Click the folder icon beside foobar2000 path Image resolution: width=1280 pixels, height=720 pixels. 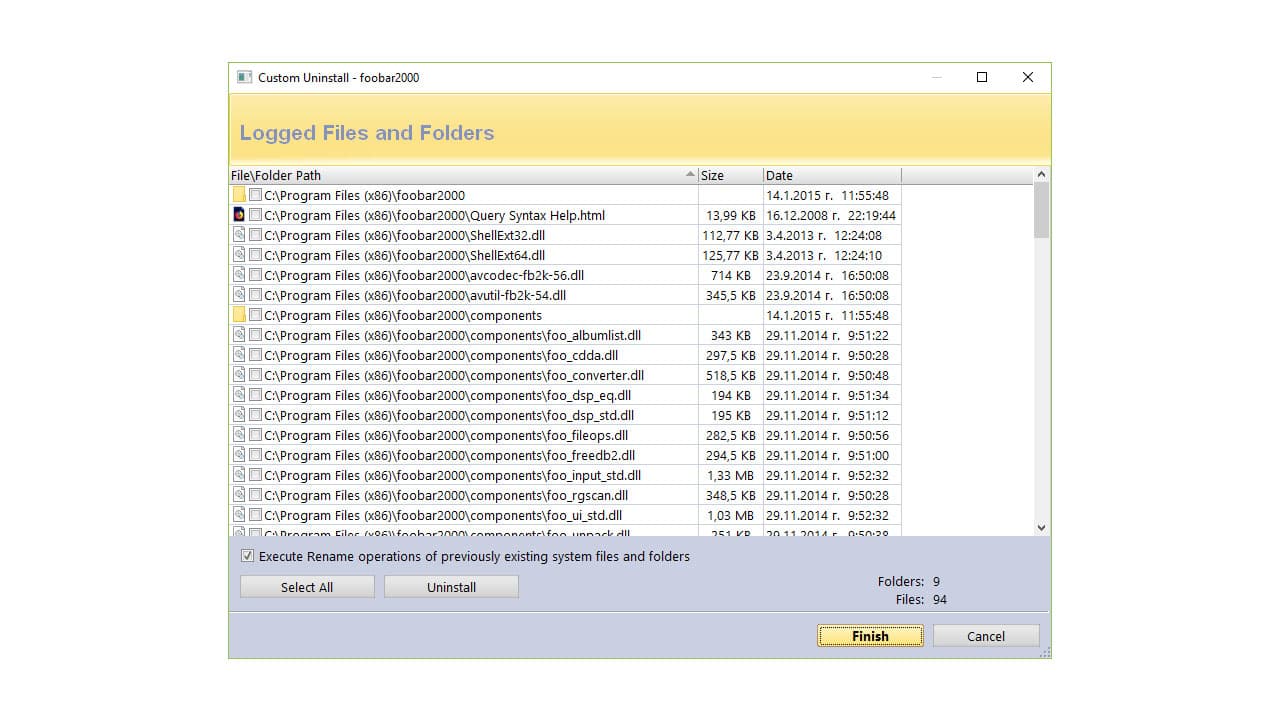238,195
